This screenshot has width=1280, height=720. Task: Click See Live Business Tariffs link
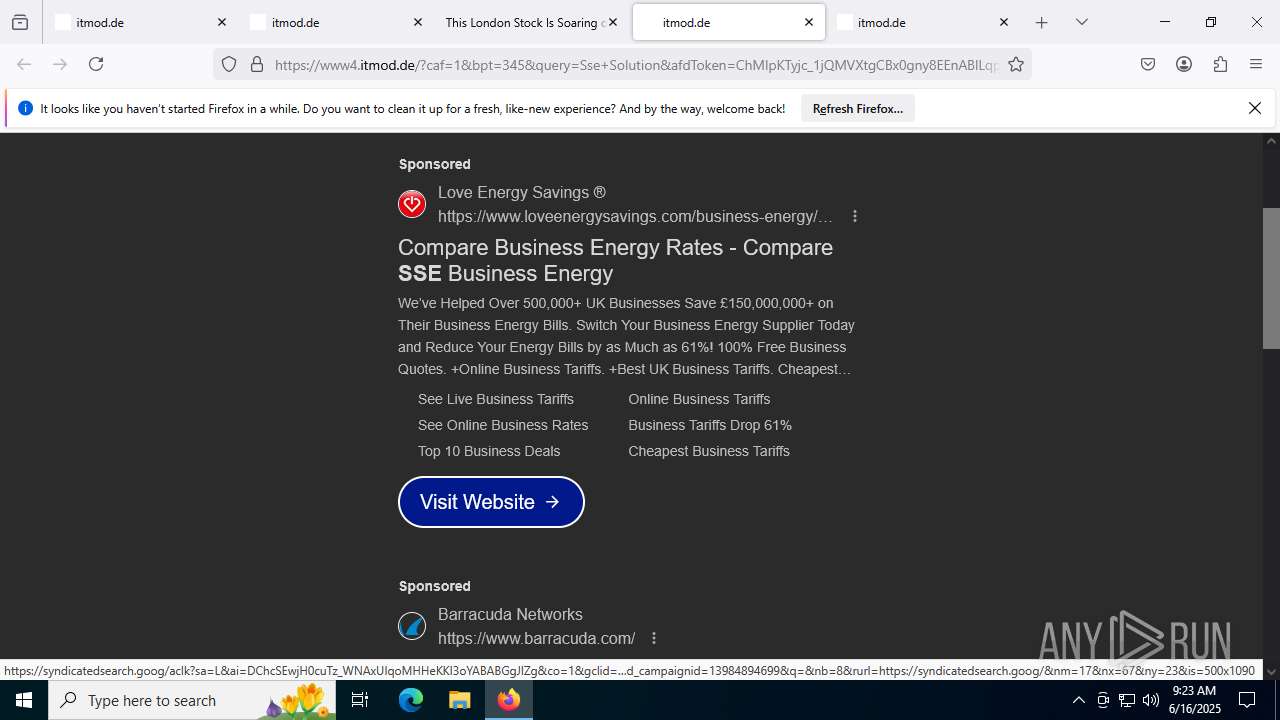coord(496,399)
